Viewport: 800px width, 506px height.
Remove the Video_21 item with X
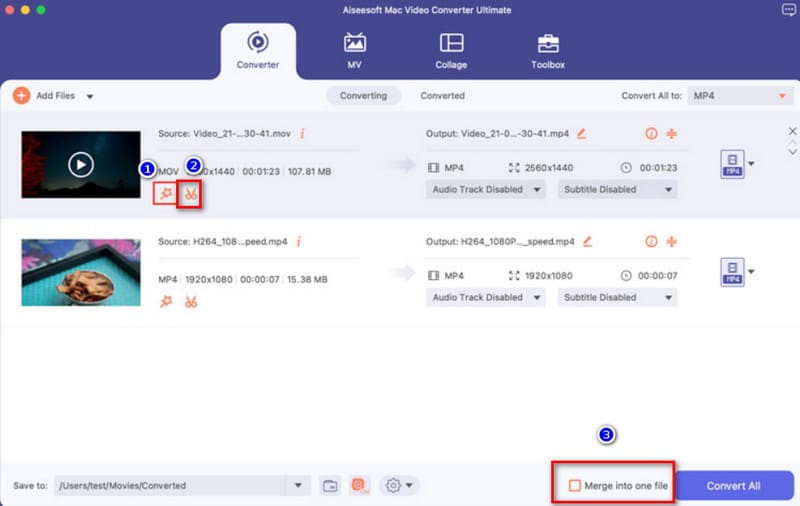(792, 131)
